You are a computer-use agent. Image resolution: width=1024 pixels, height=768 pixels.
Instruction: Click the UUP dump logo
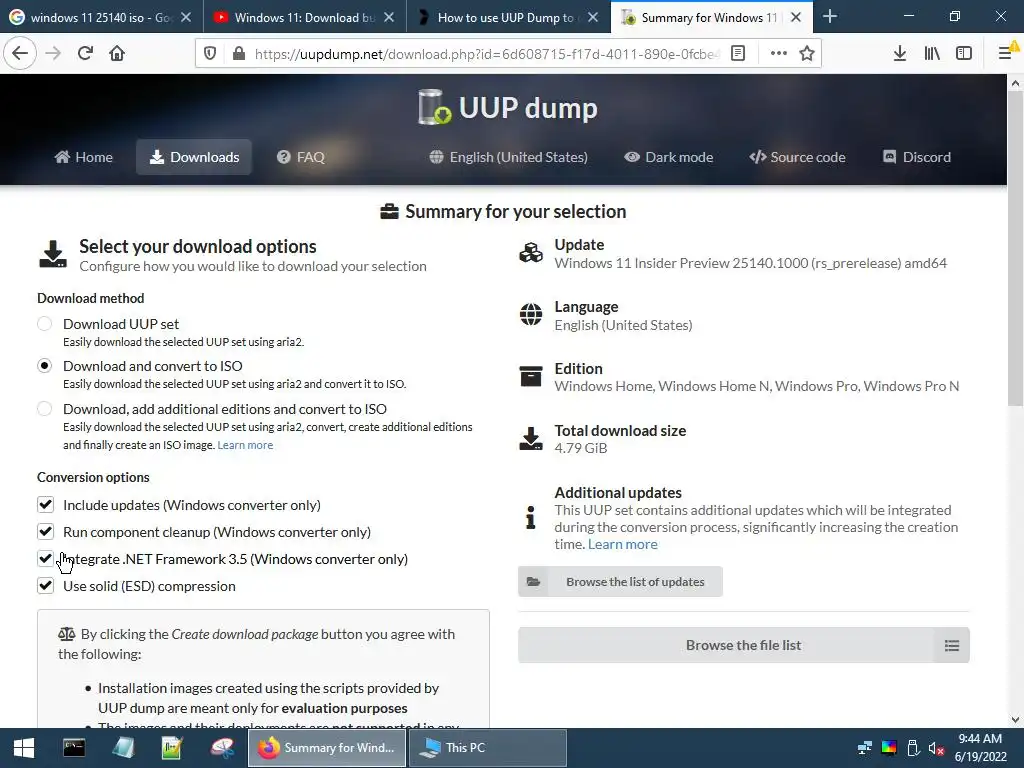pos(507,108)
